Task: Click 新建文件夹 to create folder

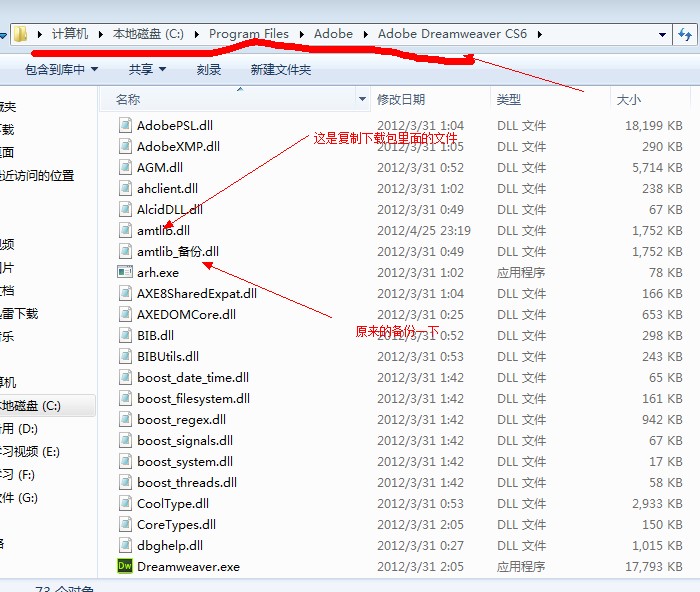Action: point(281,70)
